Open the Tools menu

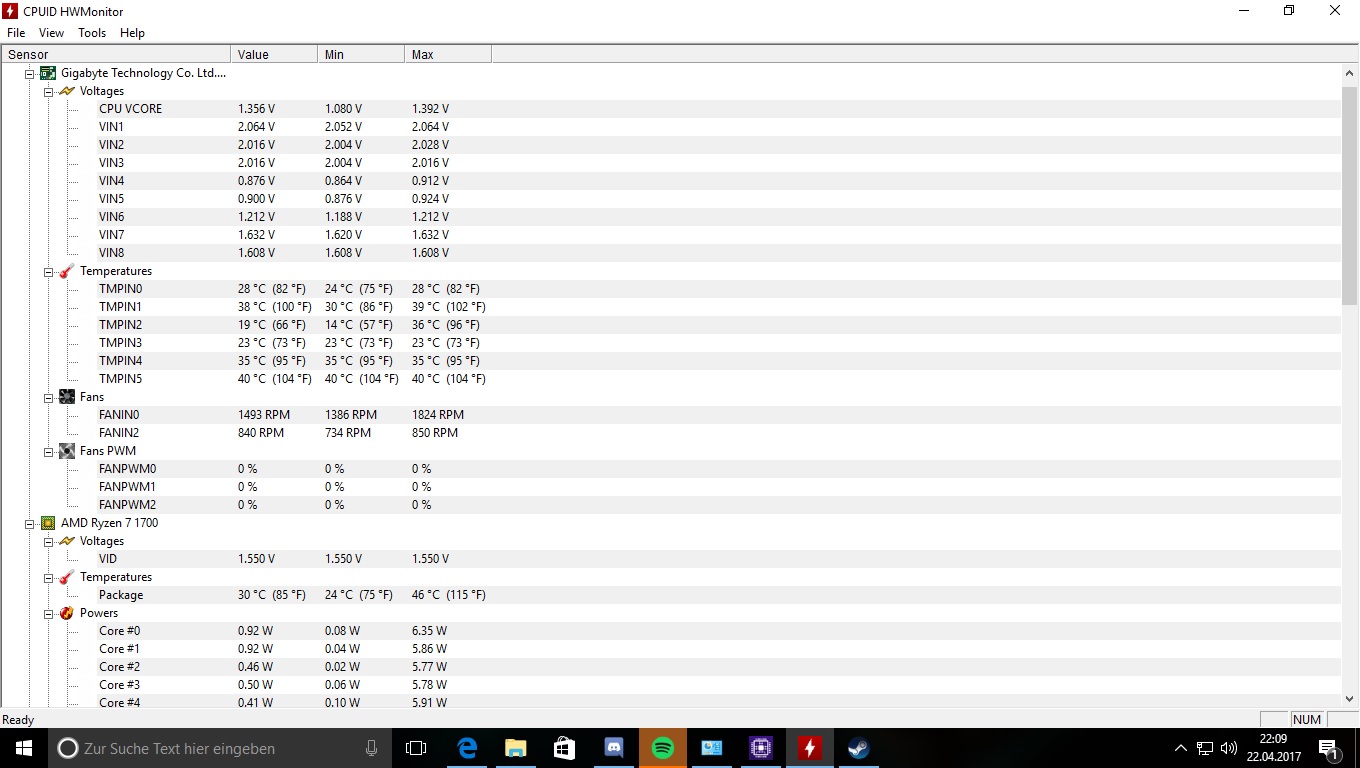point(92,33)
